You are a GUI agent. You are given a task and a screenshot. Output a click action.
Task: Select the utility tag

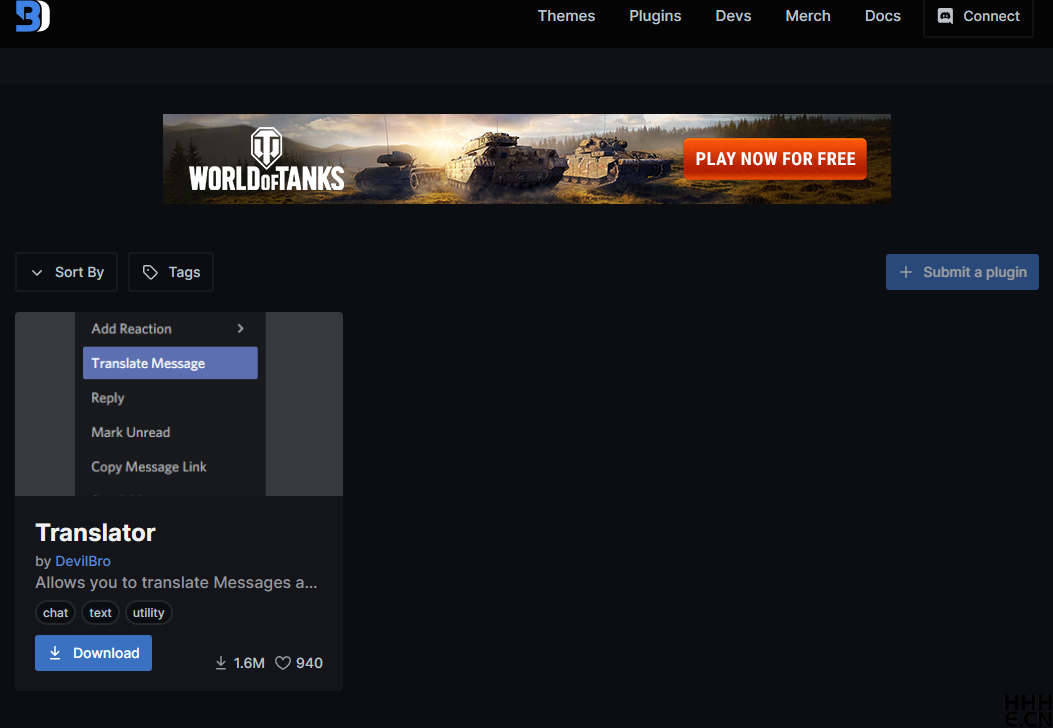click(x=148, y=613)
